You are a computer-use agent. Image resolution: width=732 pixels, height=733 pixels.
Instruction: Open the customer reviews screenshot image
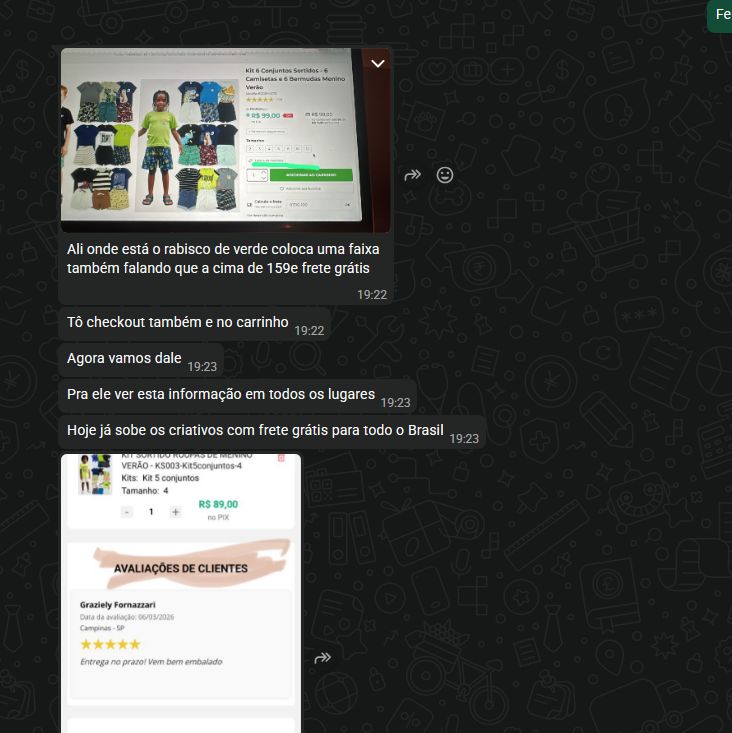pos(181,593)
